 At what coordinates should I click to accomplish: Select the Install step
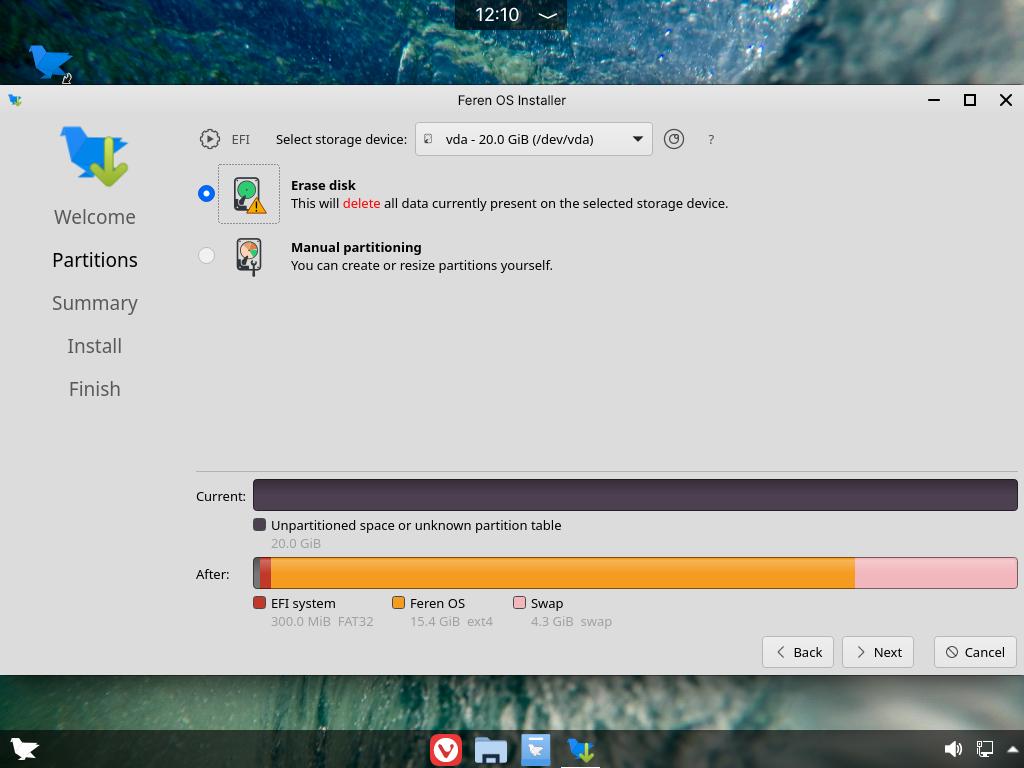pos(95,346)
